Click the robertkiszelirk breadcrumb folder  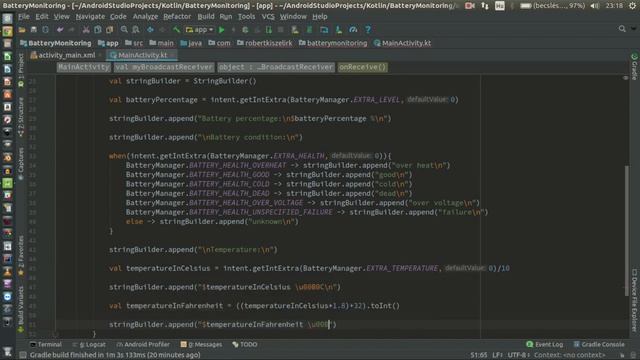tap(264, 43)
